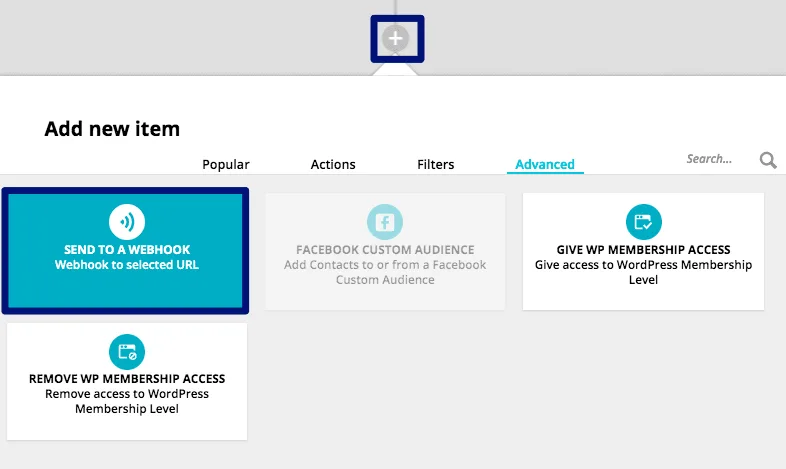Click 'Give access to WordPress Membership' description
Viewport: 786px width, 469px height.
click(643, 265)
